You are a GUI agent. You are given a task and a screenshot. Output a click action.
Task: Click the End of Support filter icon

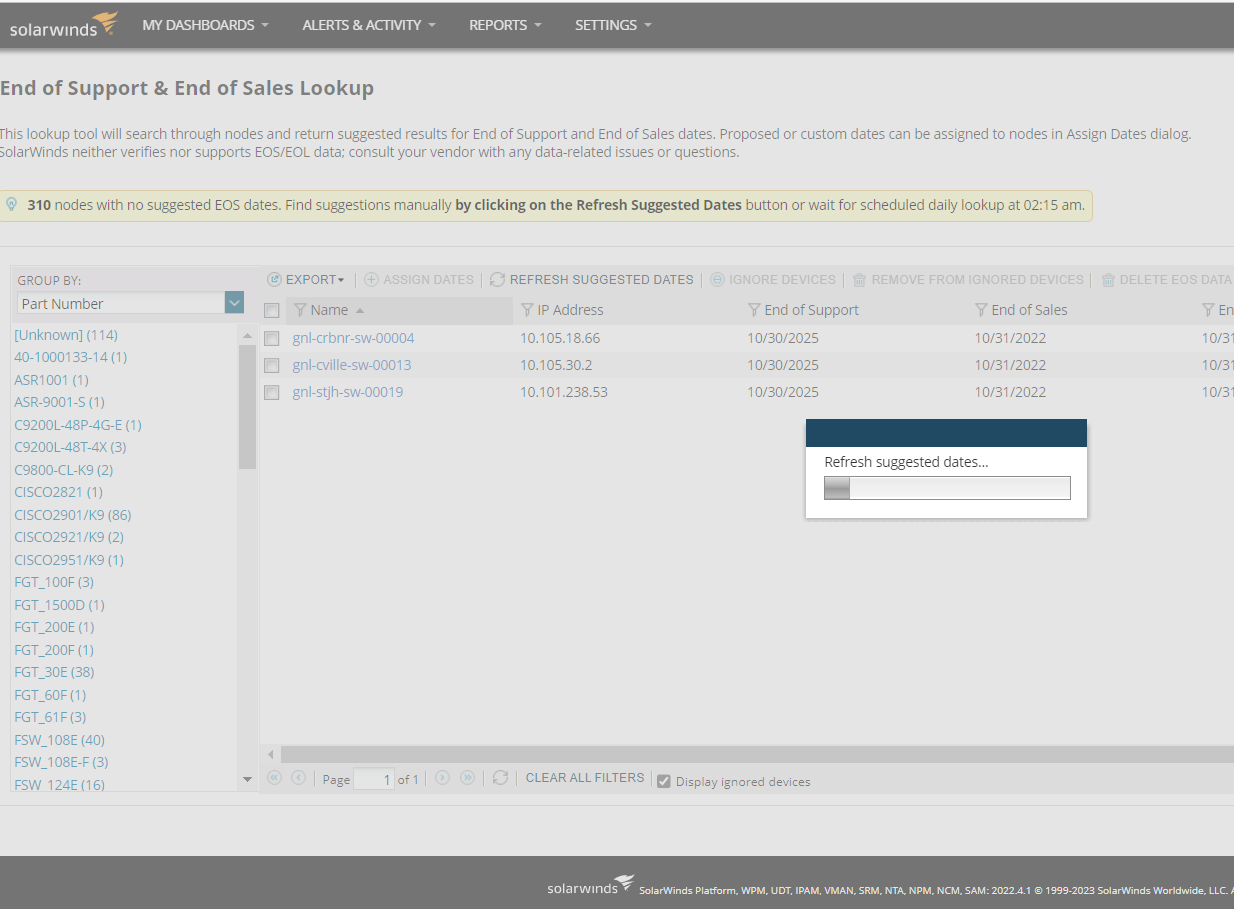coord(754,310)
